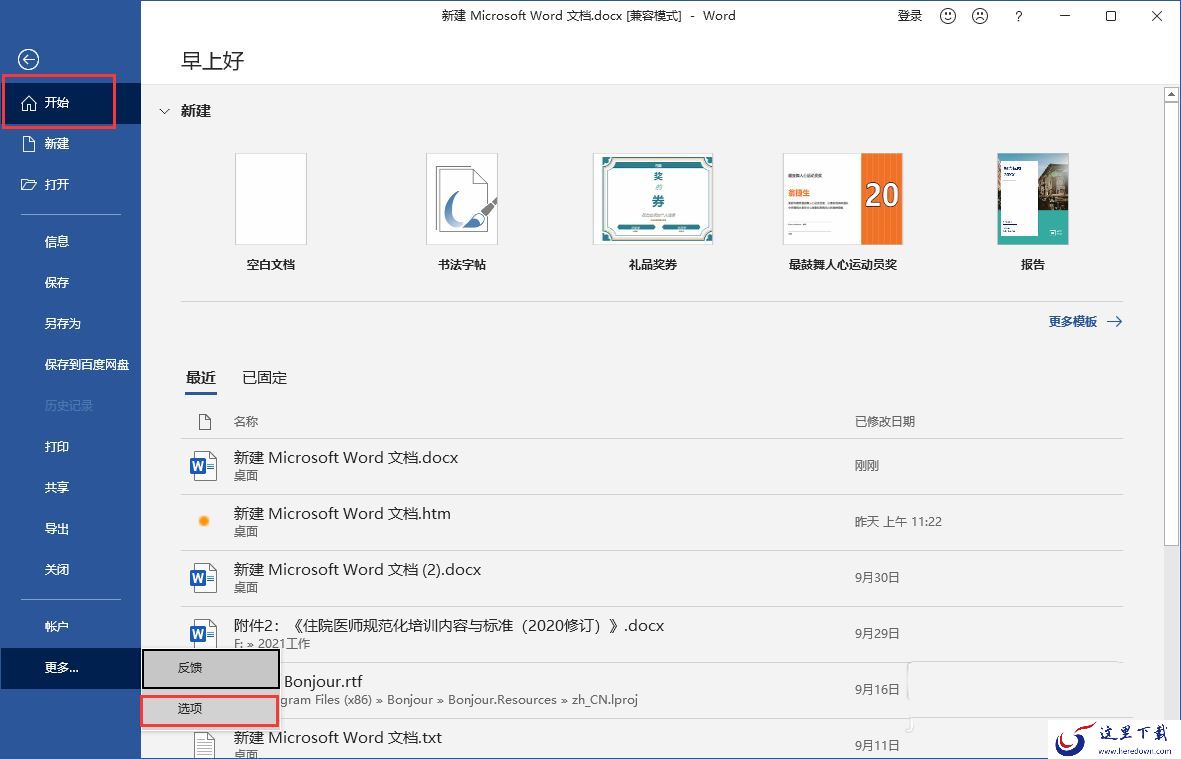
Task: Click the 9月30日 date cell
Action: point(877,578)
